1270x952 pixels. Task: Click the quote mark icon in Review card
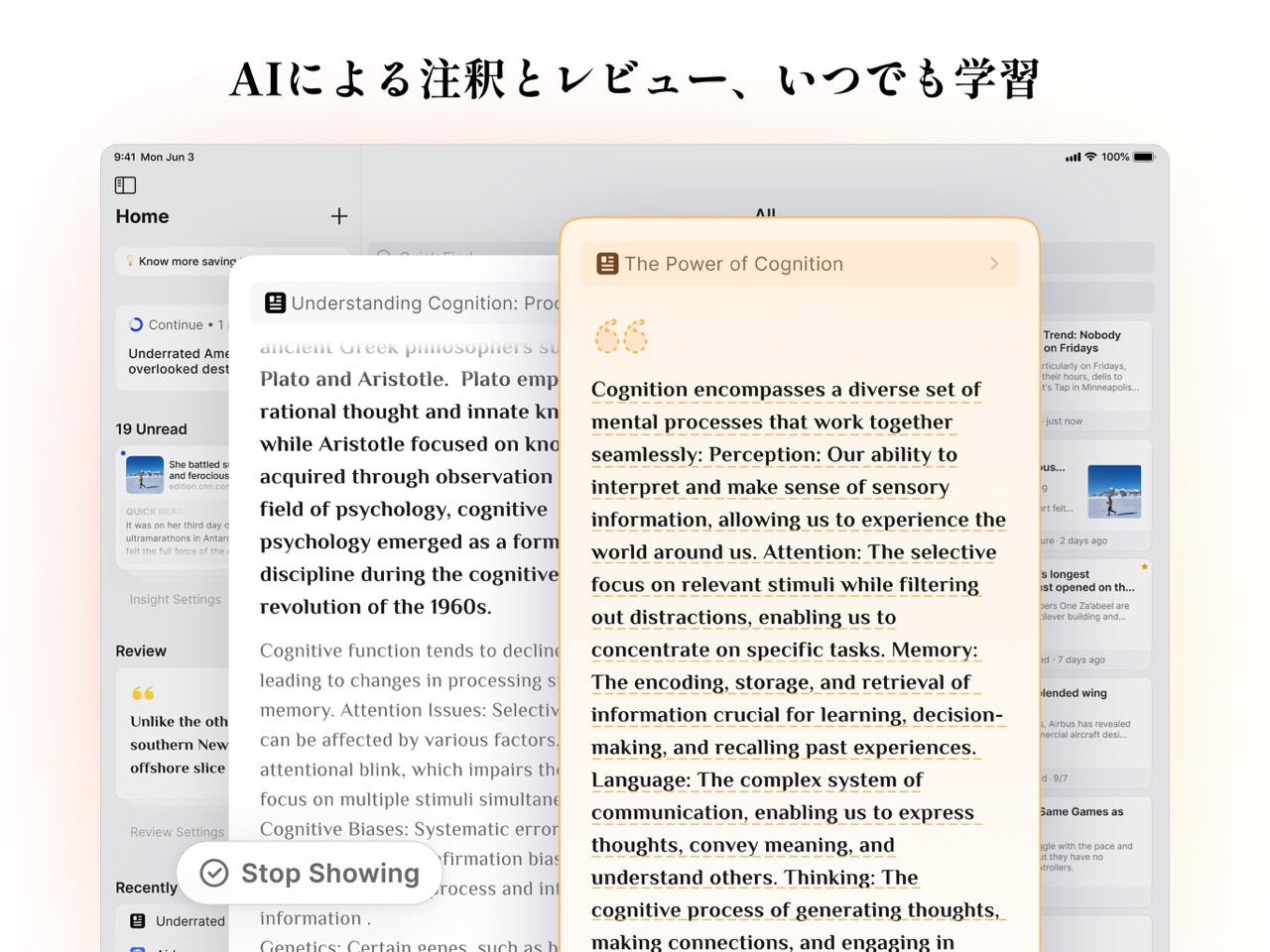point(143,693)
